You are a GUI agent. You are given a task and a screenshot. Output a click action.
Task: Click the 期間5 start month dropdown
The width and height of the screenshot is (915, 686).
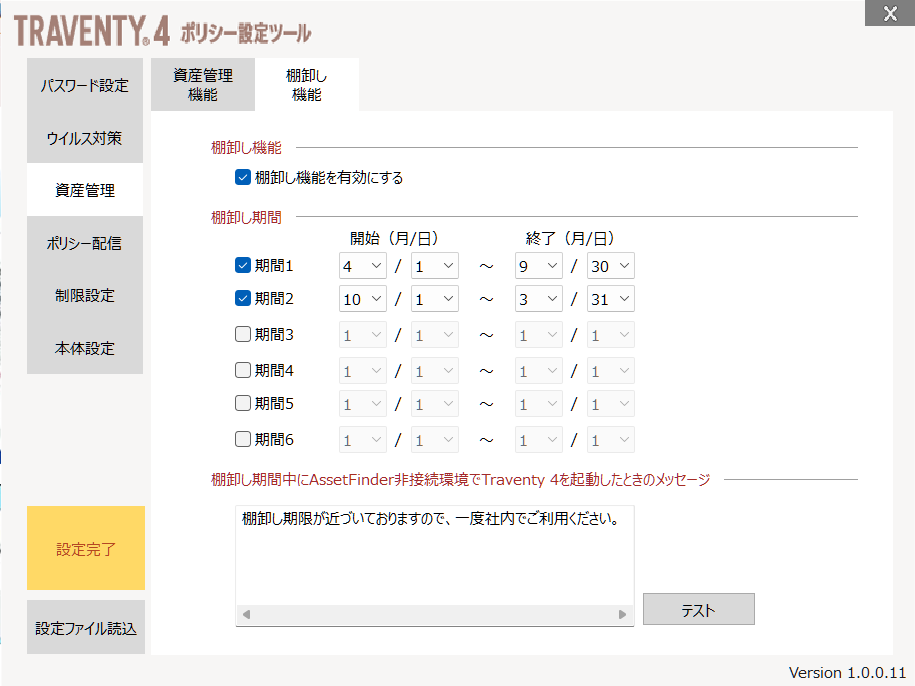point(362,404)
